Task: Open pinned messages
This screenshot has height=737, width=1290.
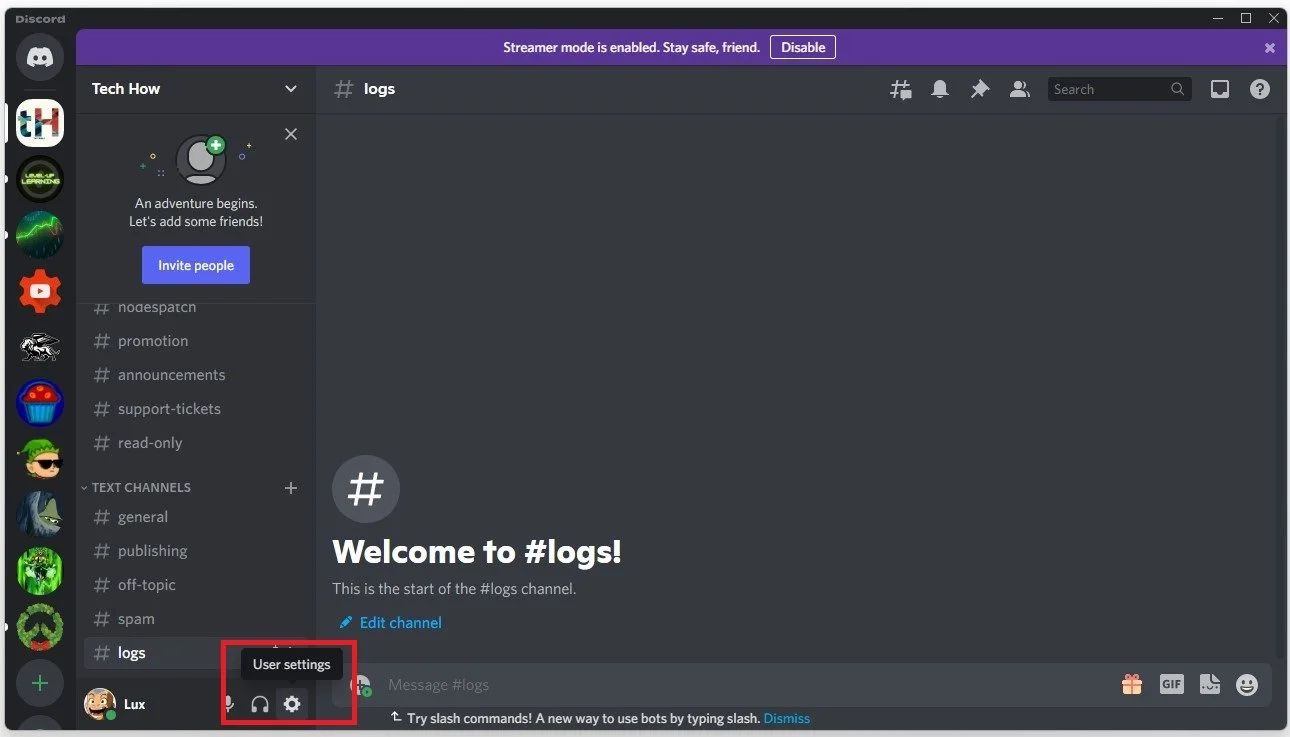Action: coord(980,89)
